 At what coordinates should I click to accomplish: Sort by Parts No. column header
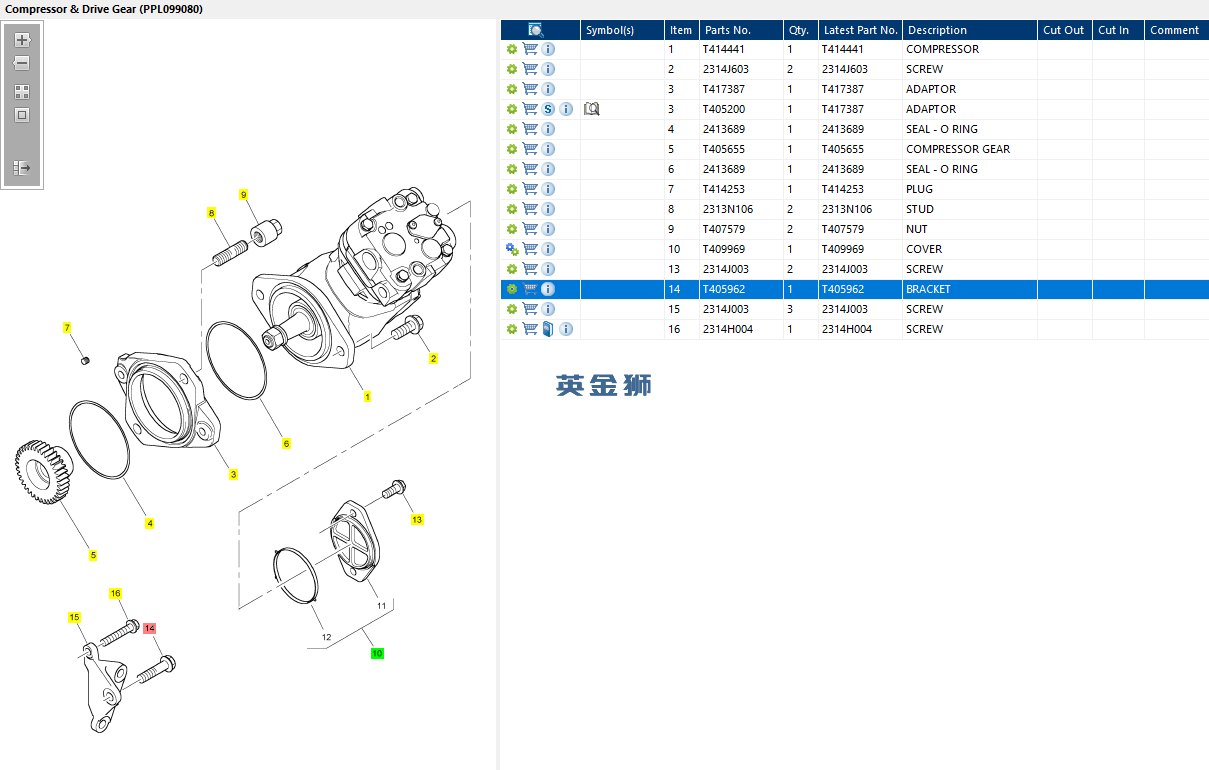740,30
